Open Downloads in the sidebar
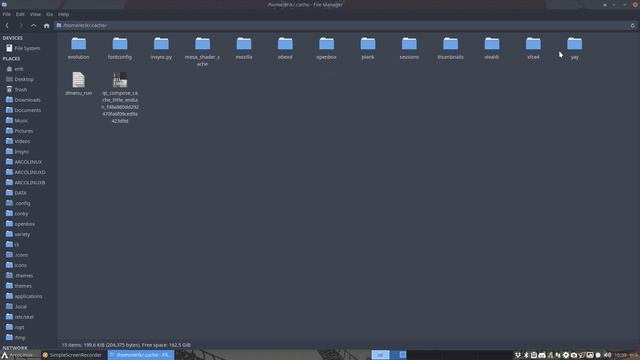640x360 pixels. (27, 100)
